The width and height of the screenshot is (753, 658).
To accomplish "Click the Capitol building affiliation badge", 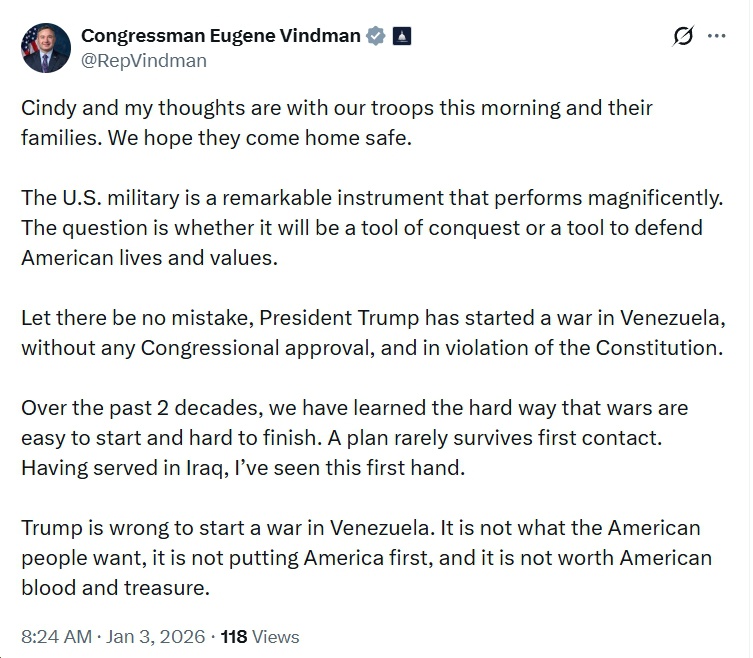I will (401, 36).
